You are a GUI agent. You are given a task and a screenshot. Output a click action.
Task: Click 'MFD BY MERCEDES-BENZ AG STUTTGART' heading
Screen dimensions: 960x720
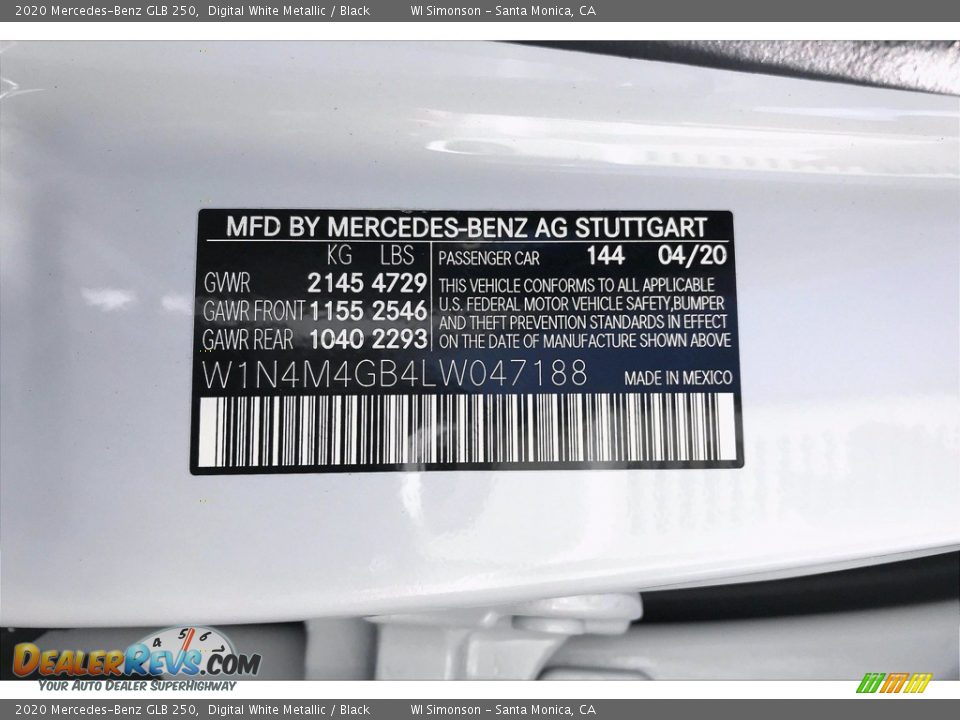coord(467,227)
